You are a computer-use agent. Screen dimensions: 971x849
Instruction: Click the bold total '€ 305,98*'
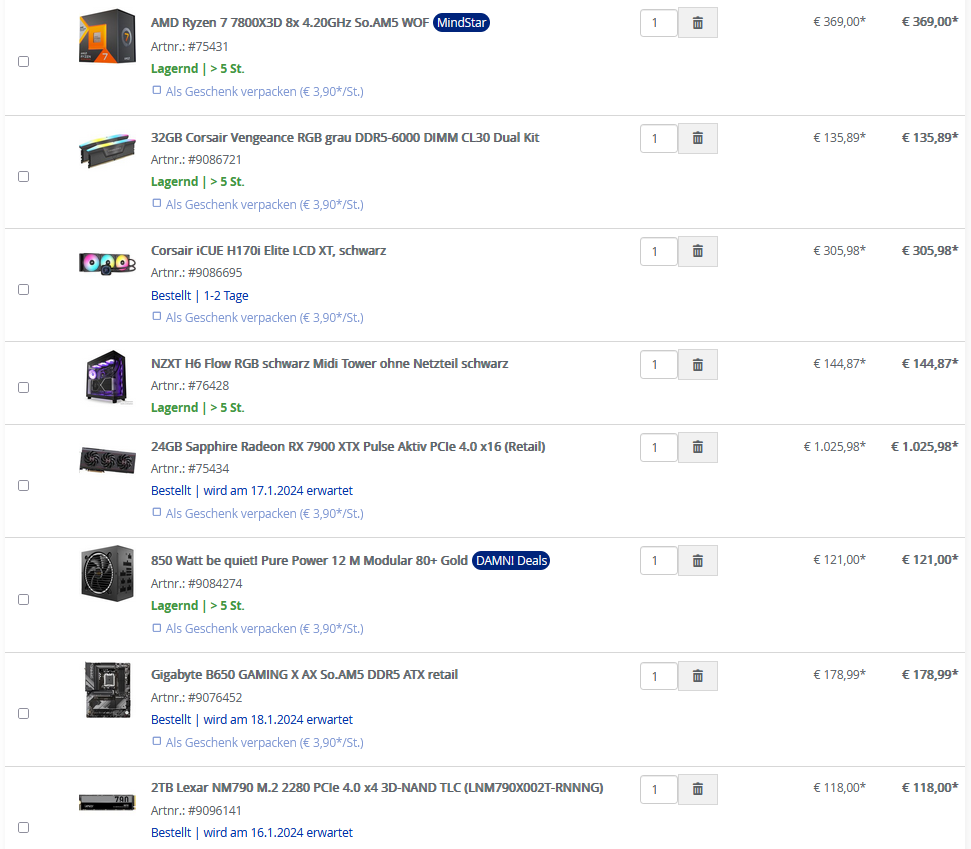point(930,250)
